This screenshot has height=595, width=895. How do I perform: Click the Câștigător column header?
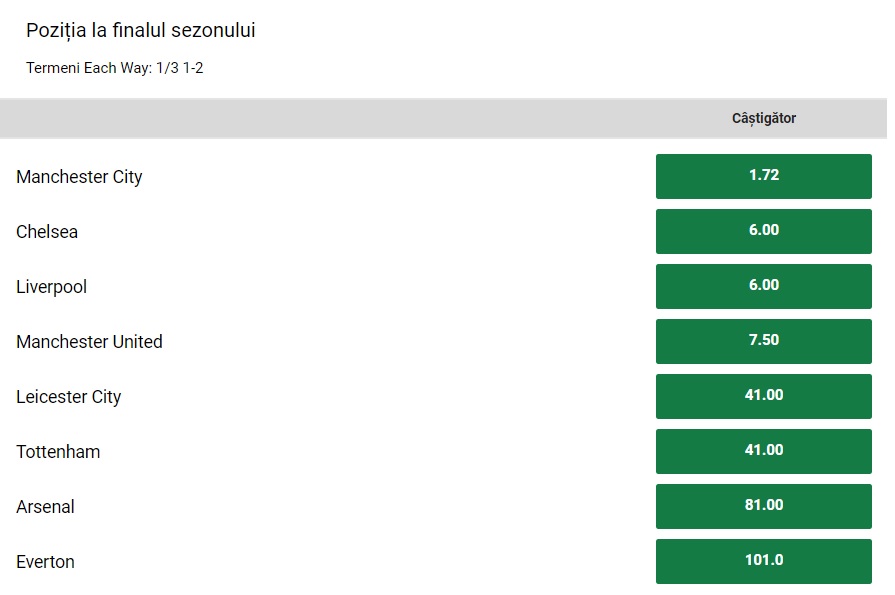tap(763, 118)
